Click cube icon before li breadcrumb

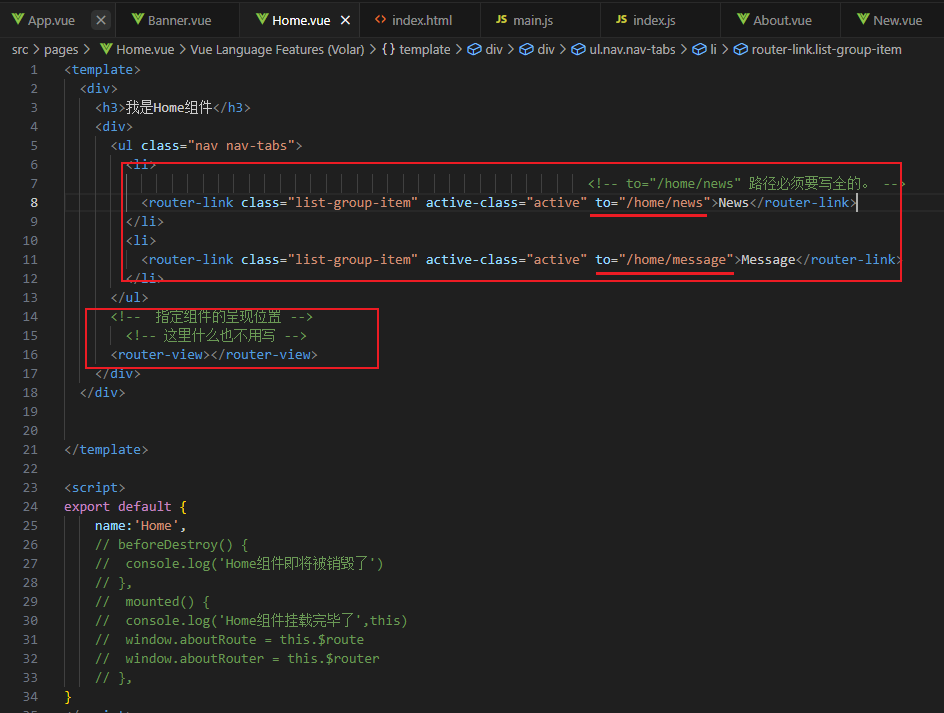click(699, 49)
